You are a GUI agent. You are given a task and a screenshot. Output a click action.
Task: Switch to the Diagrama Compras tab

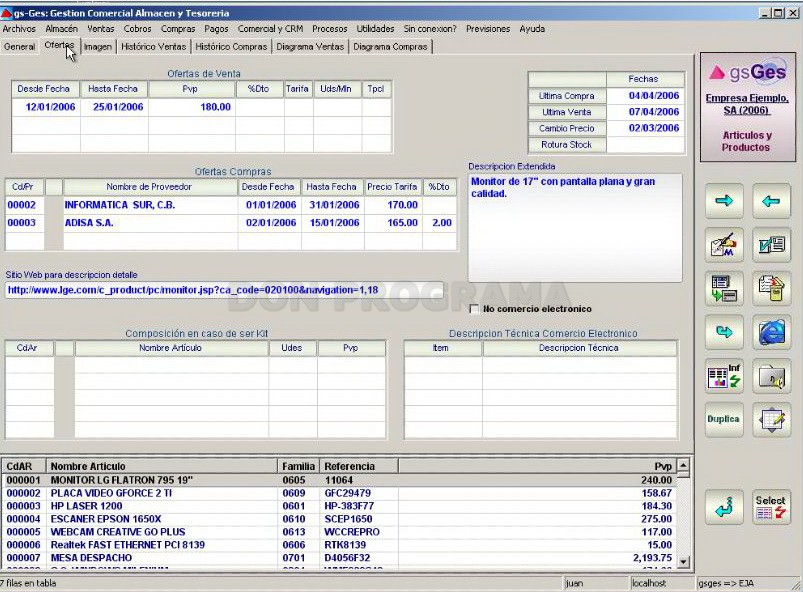pyautogui.click(x=390, y=47)
